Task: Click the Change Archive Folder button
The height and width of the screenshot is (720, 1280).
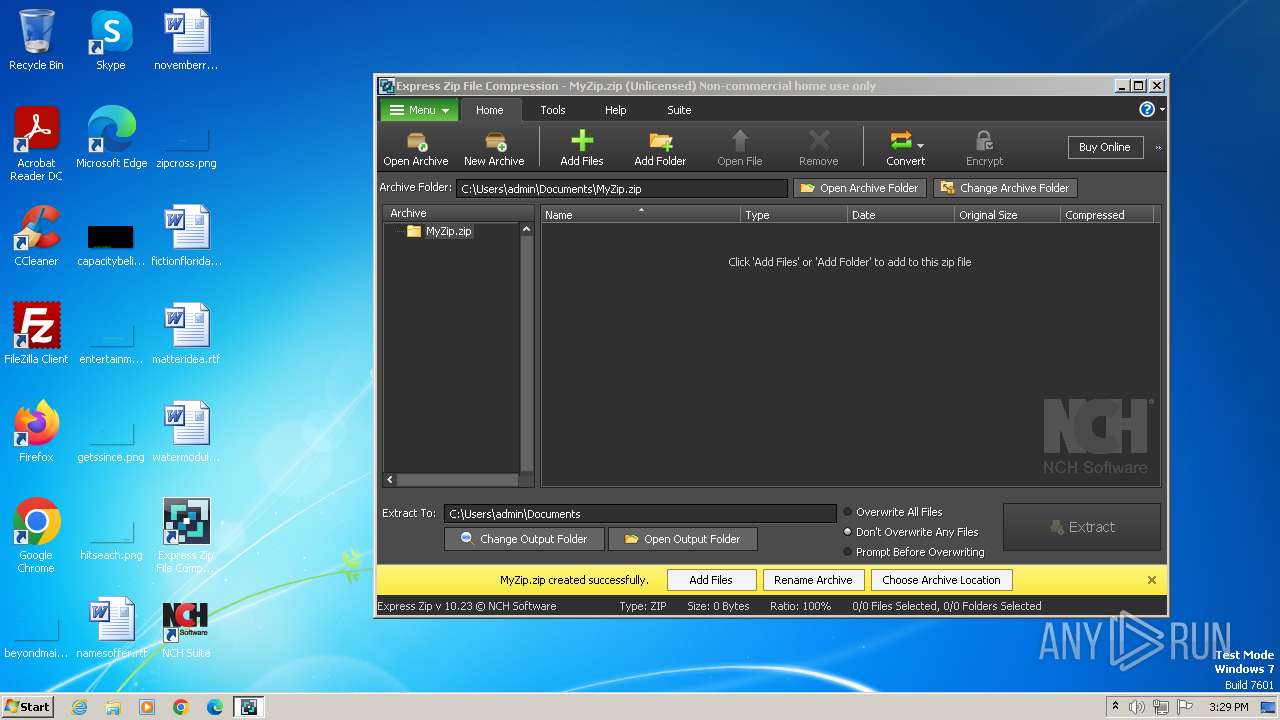Action: [x=1005, y=188]
